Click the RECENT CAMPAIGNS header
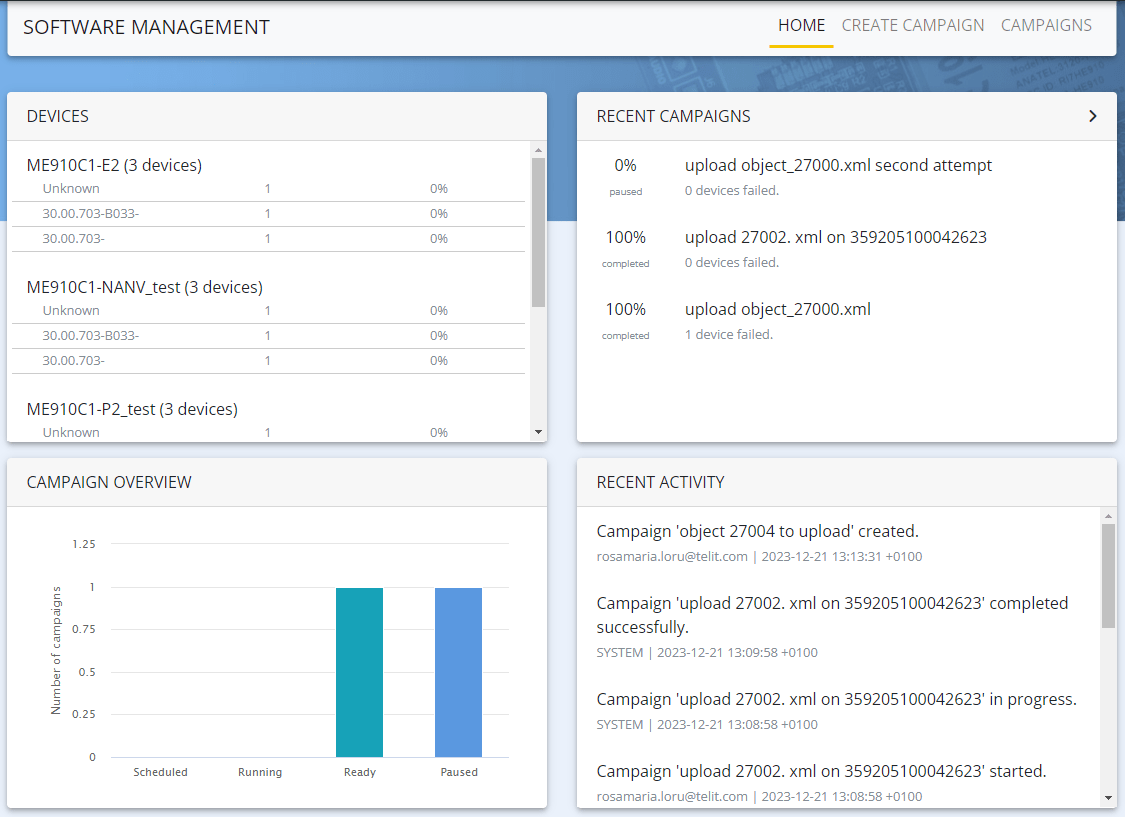The image size is (1125, 817). pyautogui.click(x=673, y=116)
